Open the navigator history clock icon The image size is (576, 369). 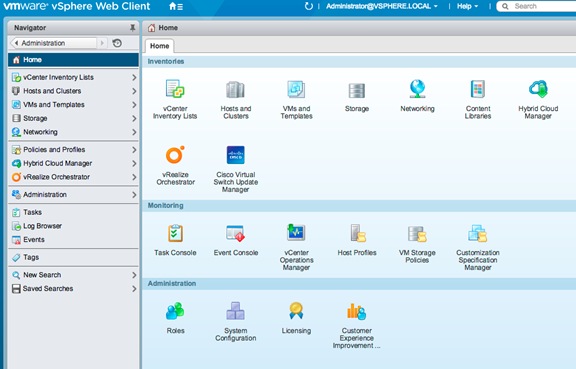coord(117,43)
